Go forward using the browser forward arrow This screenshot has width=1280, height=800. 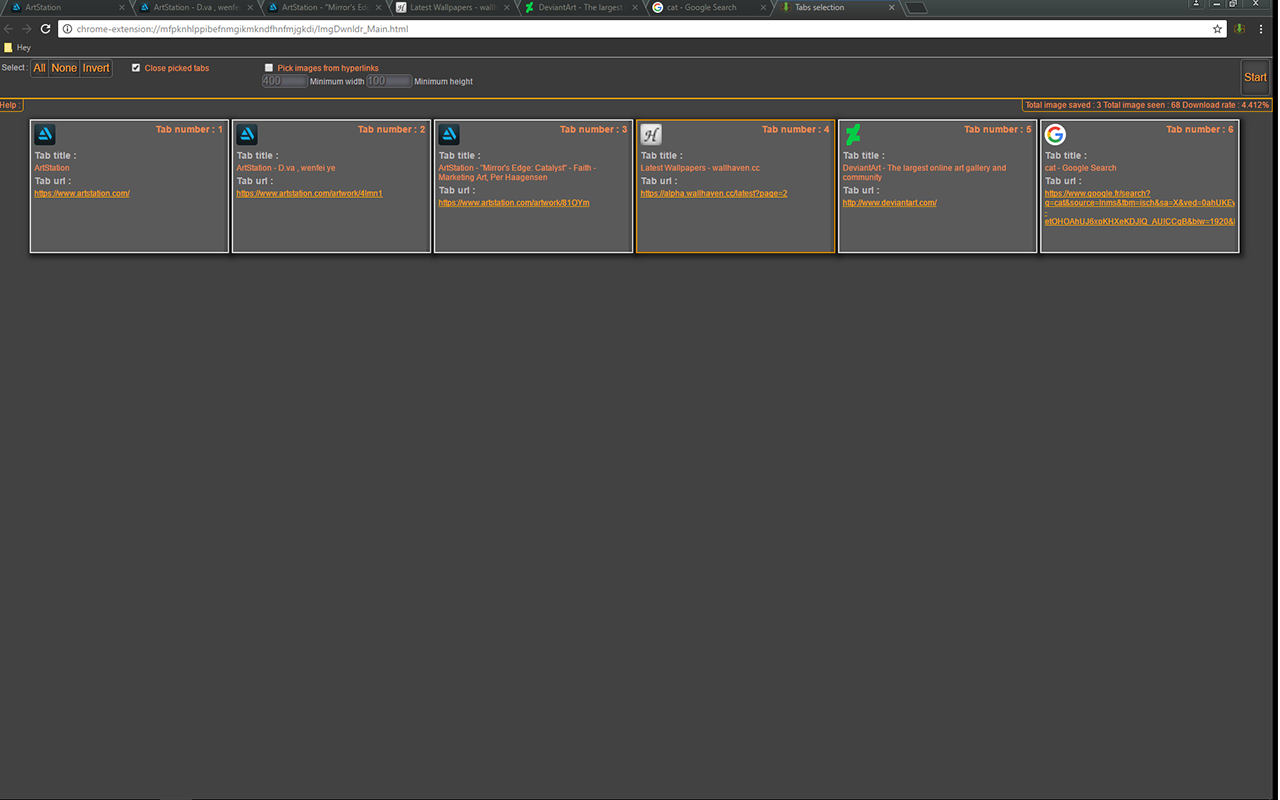pos(27,29)
